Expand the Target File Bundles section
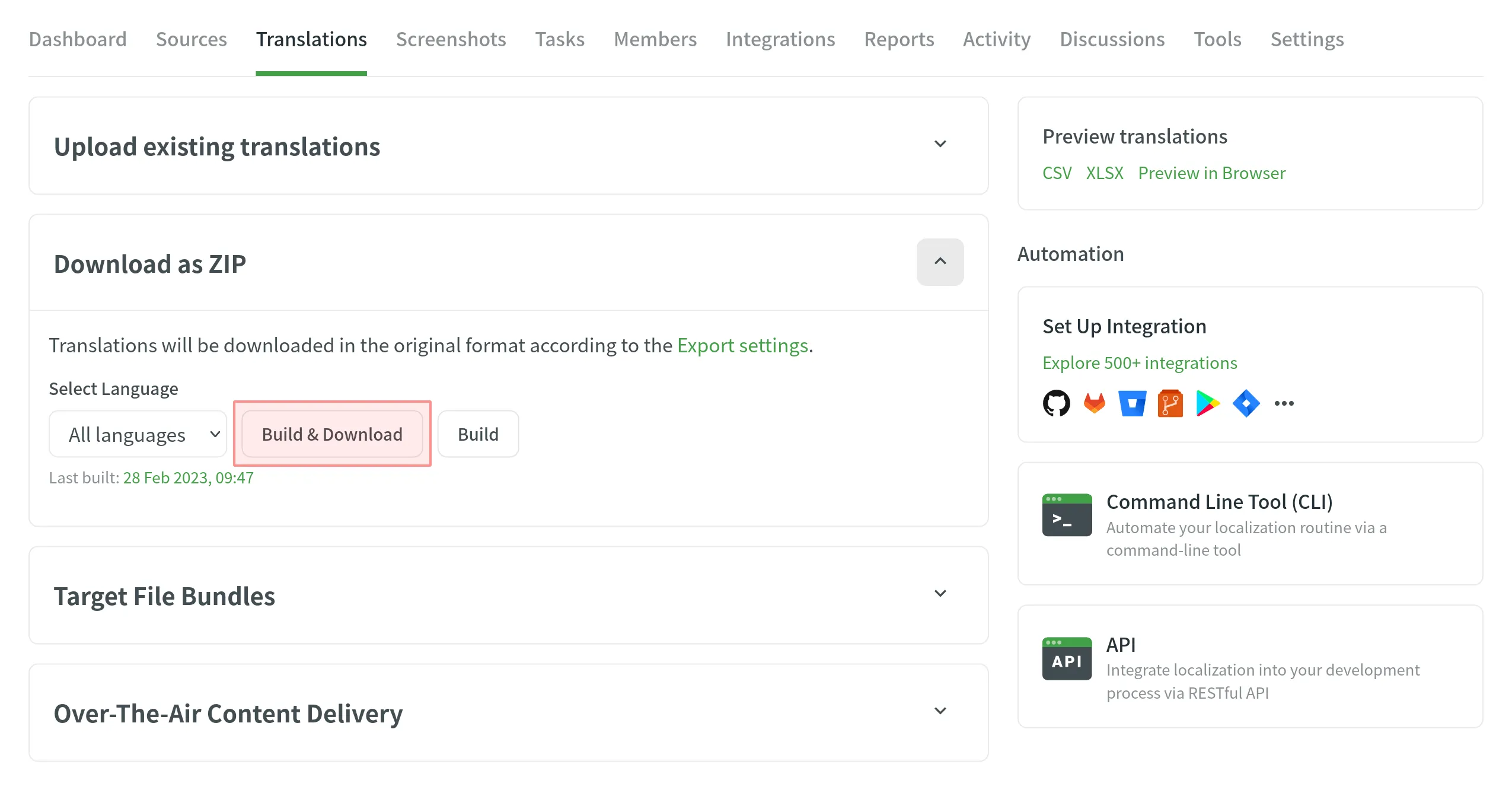Screen dimensions: 1512x793 pos(940,595)
